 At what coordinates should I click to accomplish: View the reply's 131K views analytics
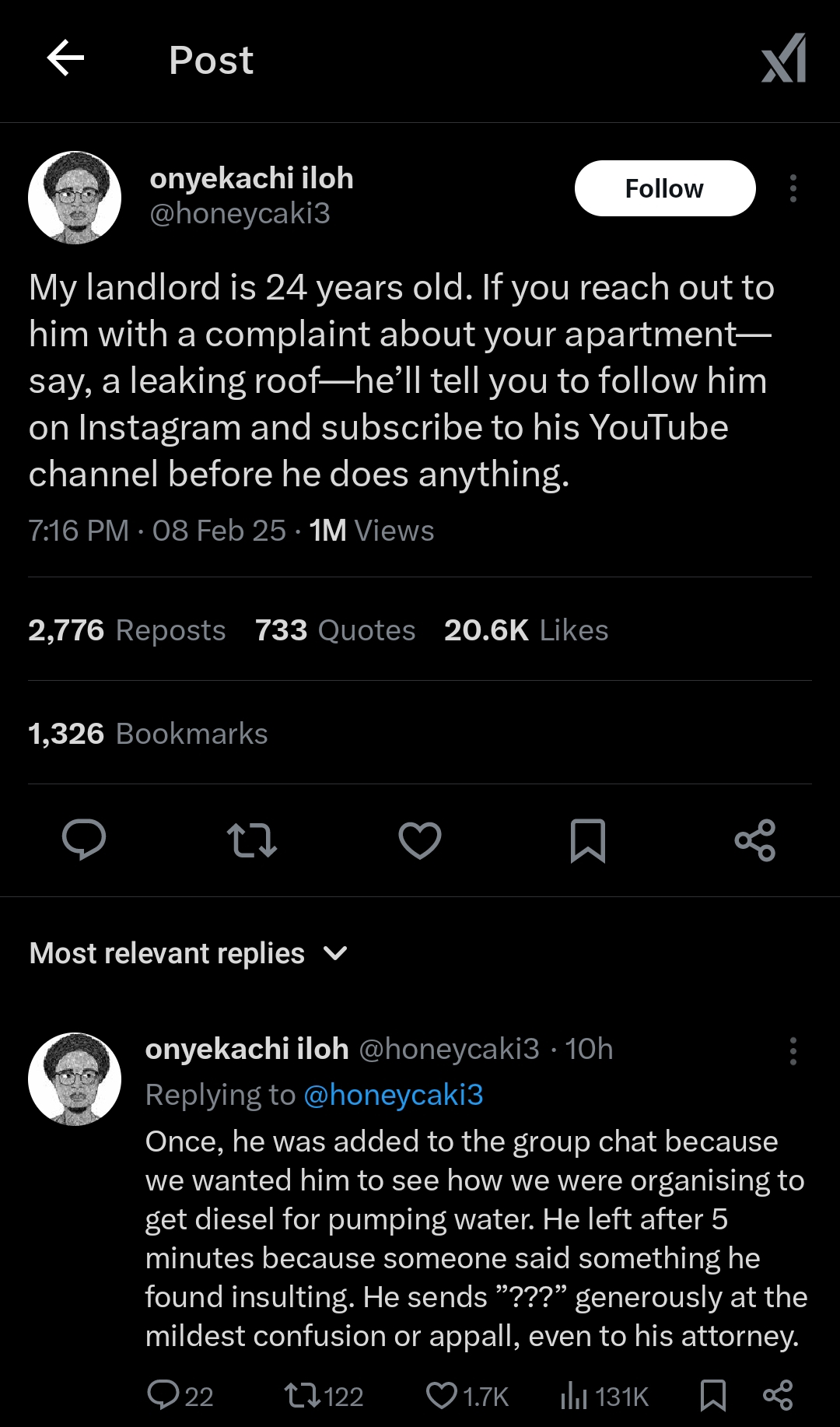point(604,1396)
